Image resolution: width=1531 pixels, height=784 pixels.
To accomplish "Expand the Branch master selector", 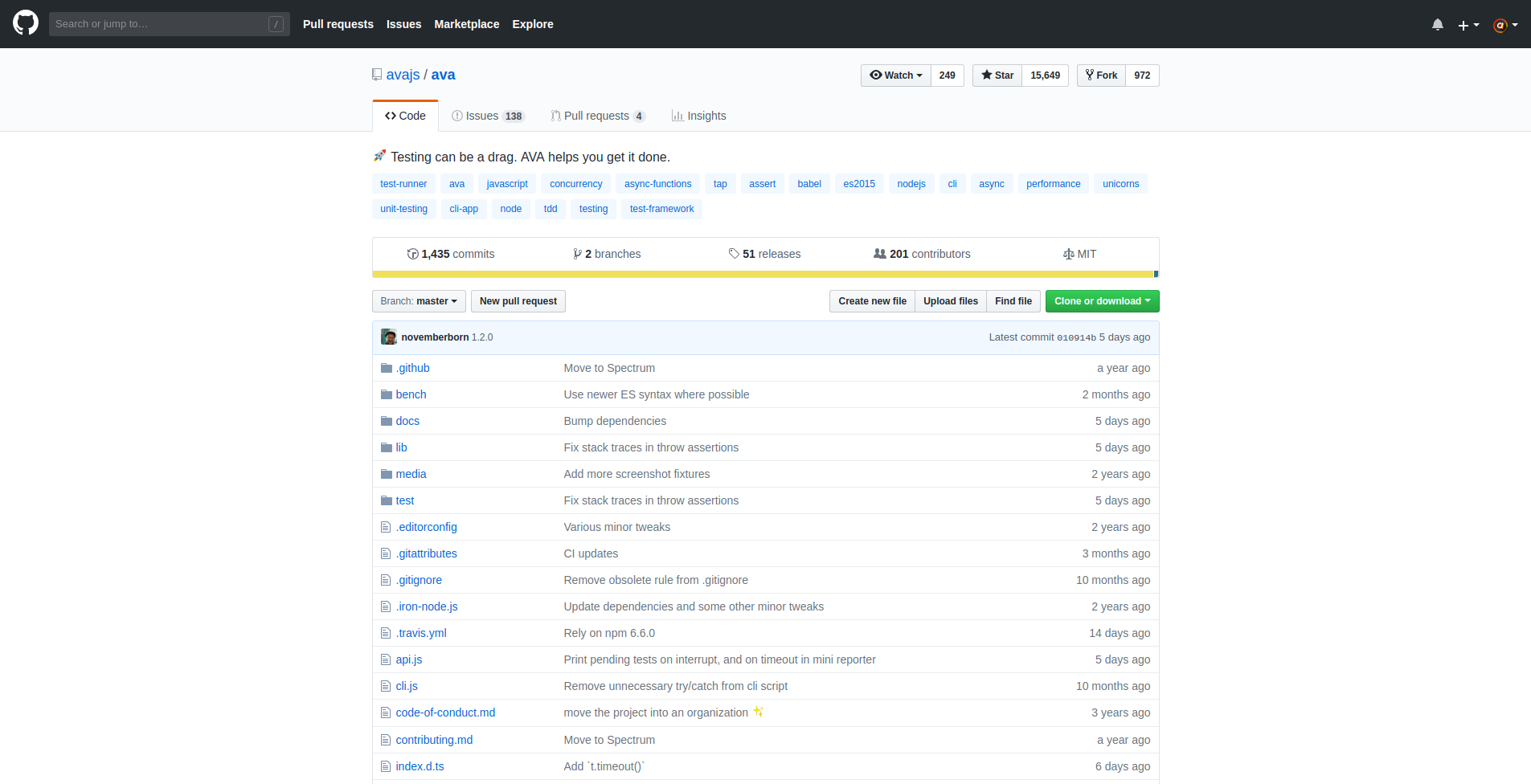I will tap(419, 301).
